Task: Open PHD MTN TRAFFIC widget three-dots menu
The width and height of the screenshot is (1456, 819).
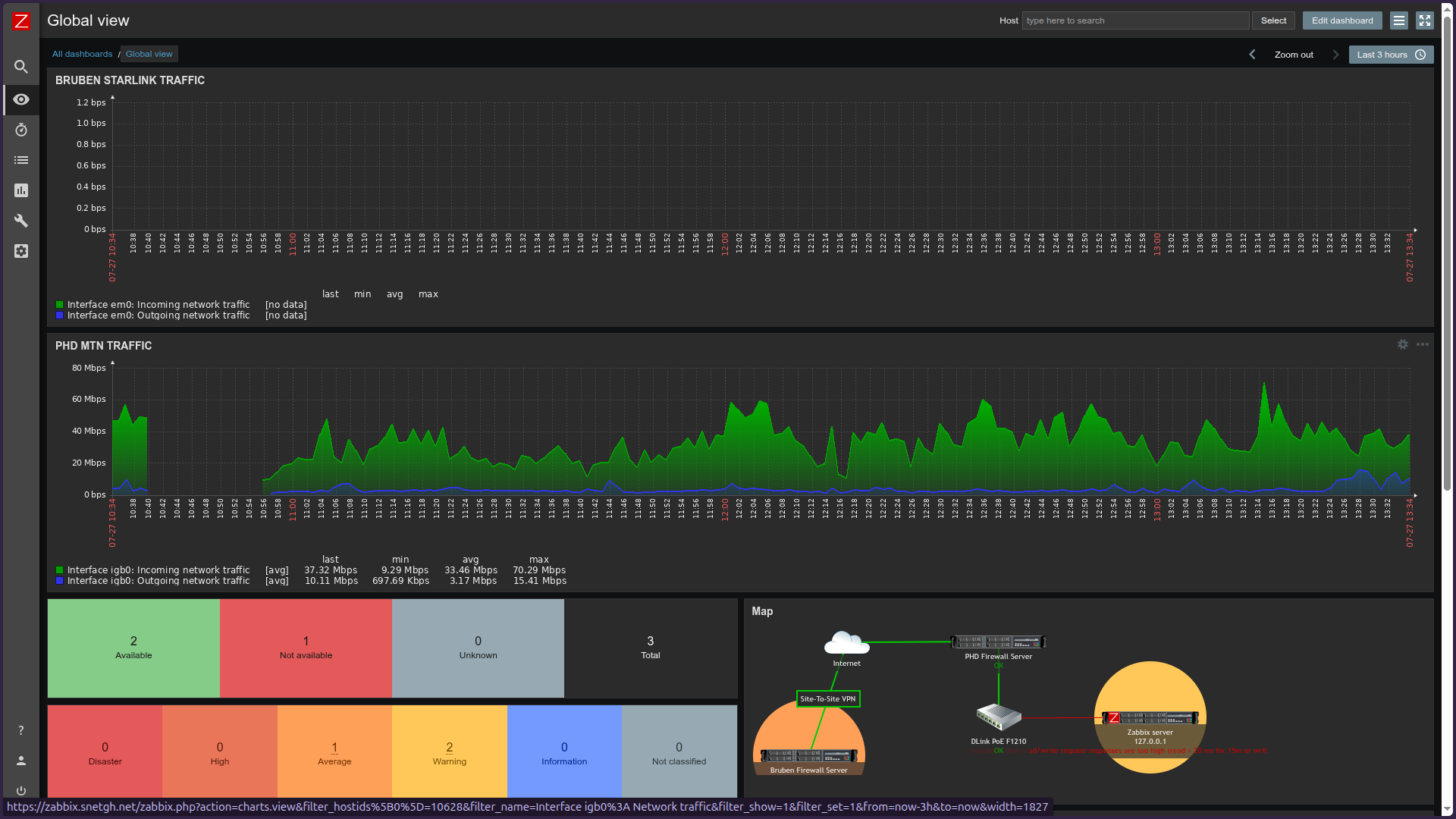Action: tap(1423, 344)
